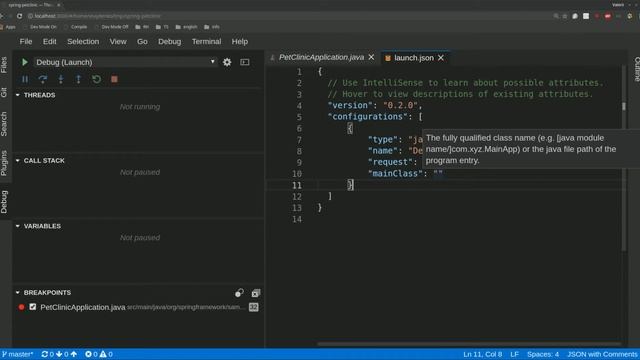640x360 pixels.
Task: Open the Help menu
Action: (240, 42)
